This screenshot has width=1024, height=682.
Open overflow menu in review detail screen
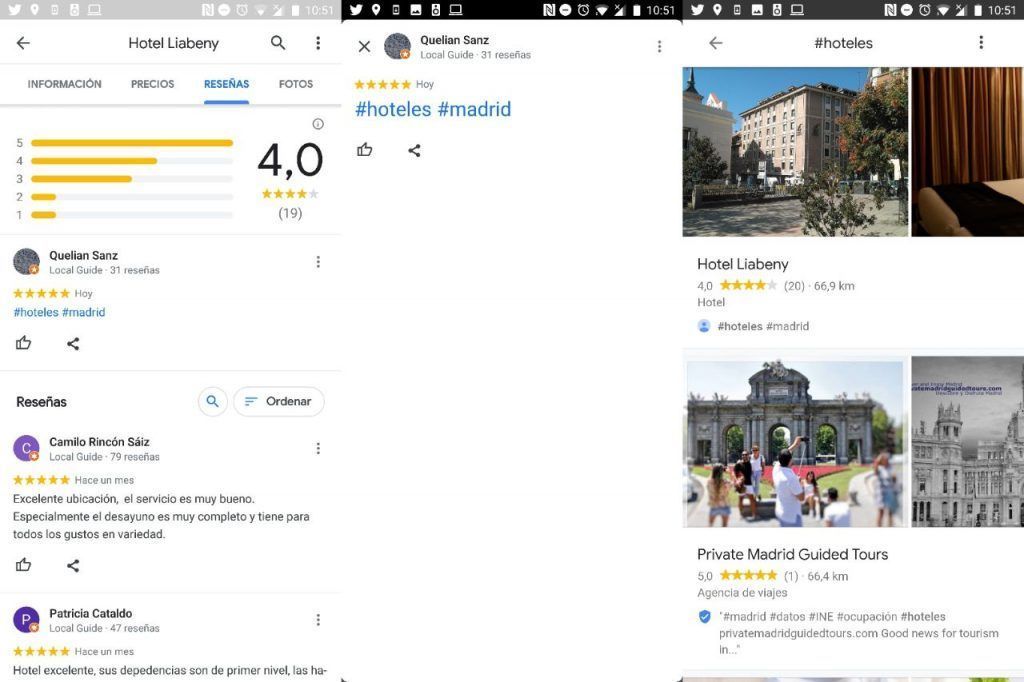coord(660,46)
